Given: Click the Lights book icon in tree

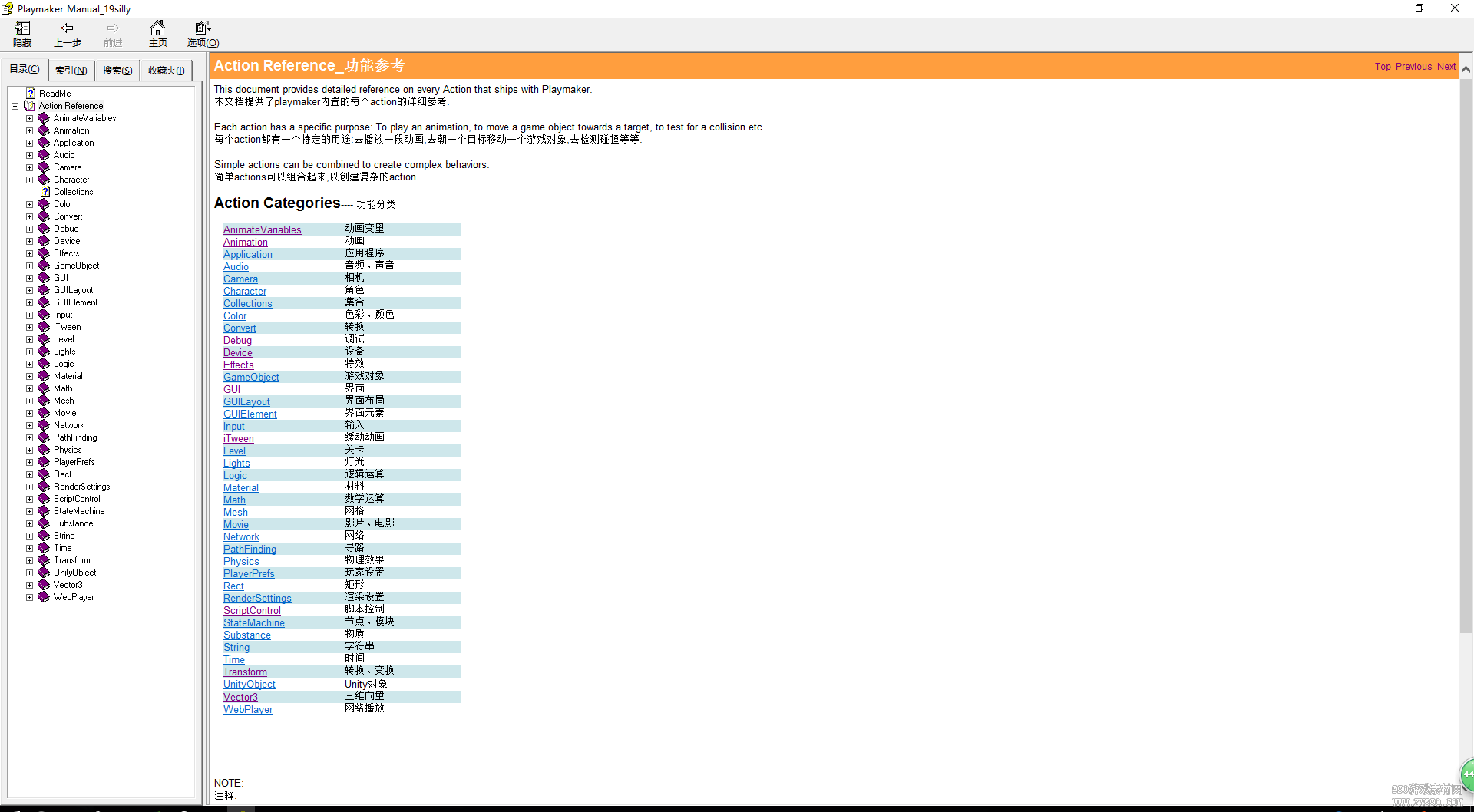Looking at the screenshot, I should 44,352.
